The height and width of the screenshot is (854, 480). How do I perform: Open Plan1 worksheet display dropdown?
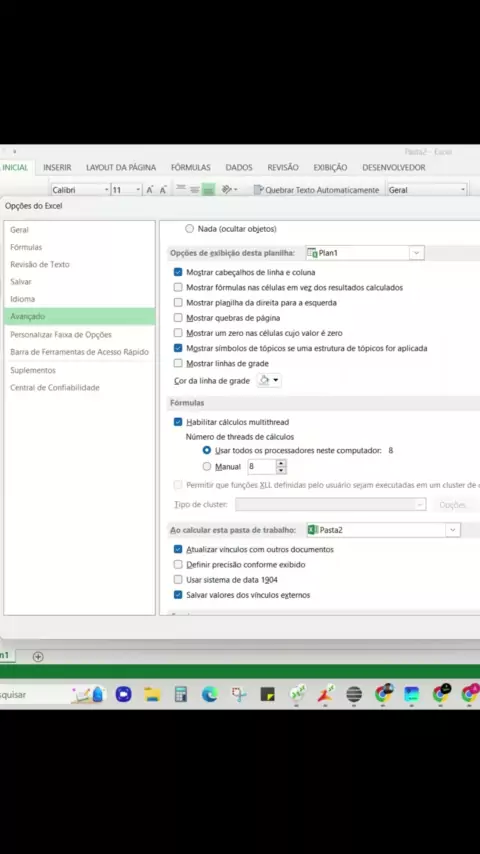coord(417,253)
